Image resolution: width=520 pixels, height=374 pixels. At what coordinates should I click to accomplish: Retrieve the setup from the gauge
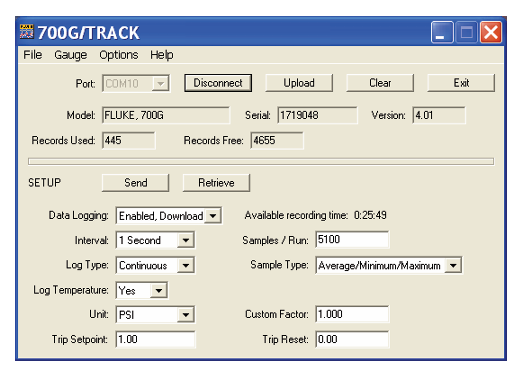tap(216, 183)
